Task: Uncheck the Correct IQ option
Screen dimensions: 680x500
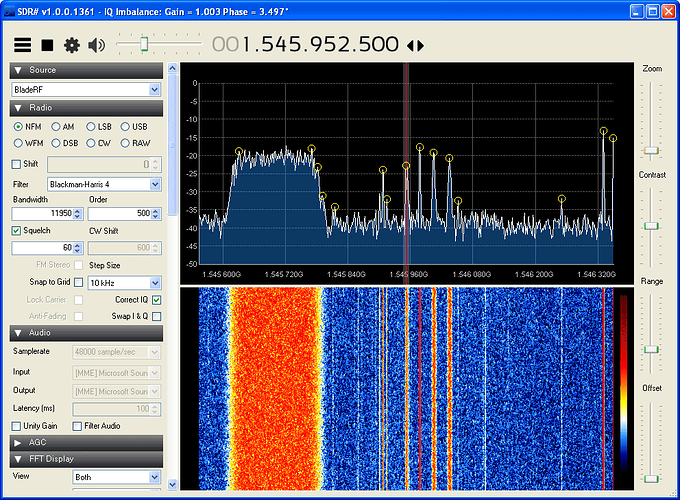Action: (156, 300)
